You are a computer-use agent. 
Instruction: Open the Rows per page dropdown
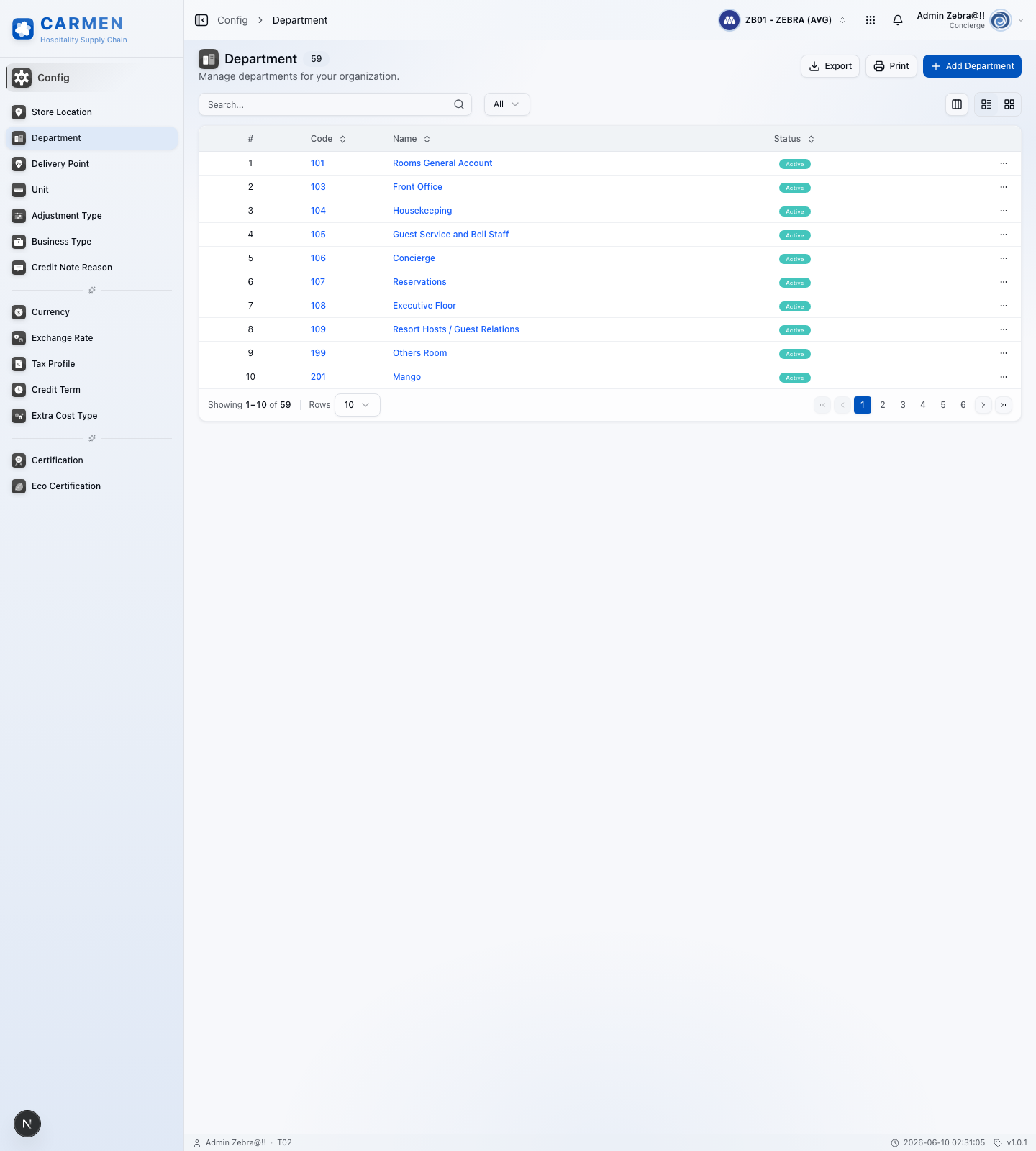coord(358,405)
